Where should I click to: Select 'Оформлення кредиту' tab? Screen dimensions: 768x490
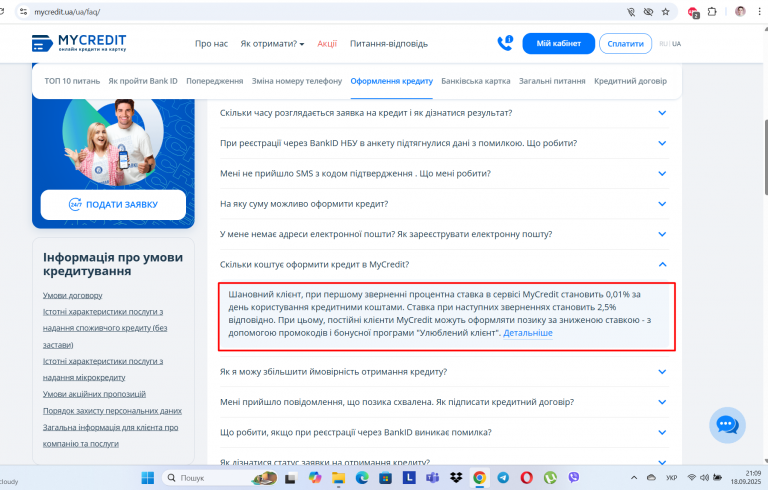click(391, 81)
